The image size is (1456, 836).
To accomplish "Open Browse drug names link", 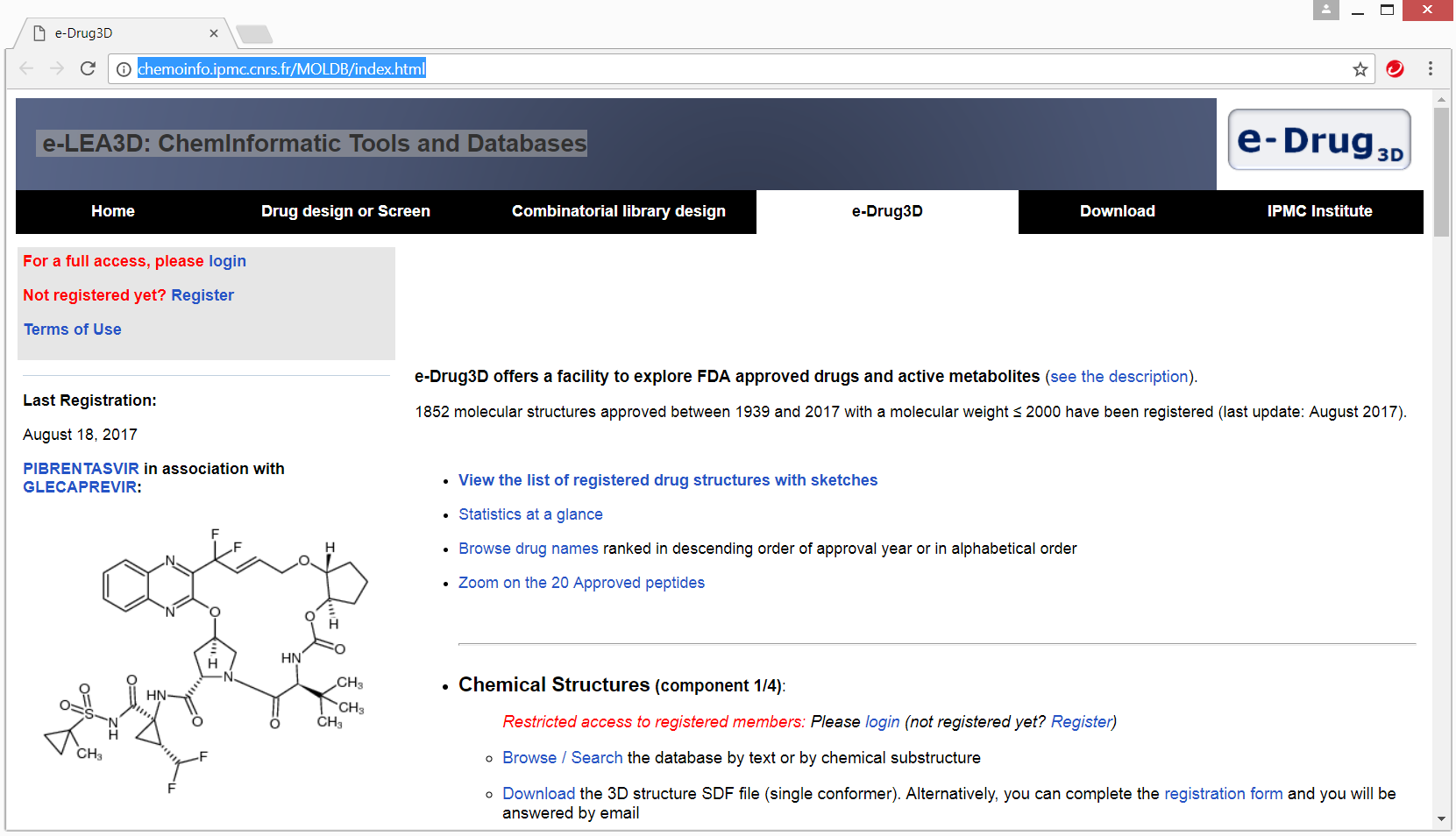I will (529, 549).
